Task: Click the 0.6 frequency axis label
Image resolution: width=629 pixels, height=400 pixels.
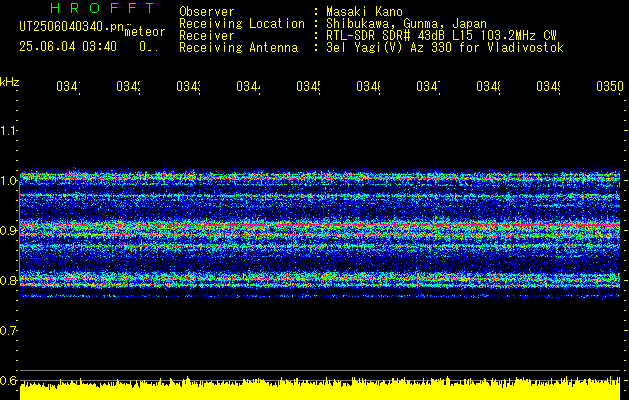Action: click(x=8, y=380)
